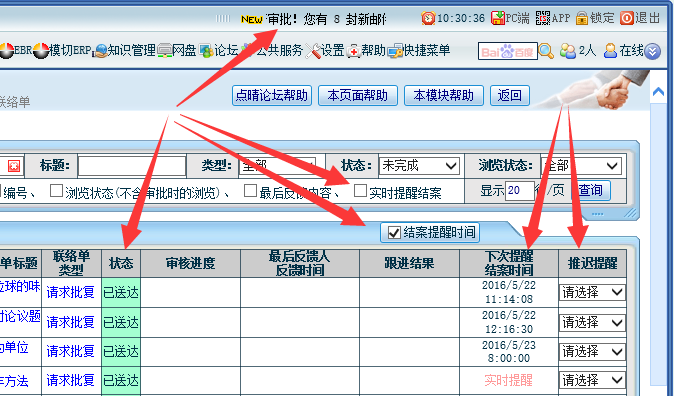The height and width of the screenshot is (396, 674).
Task: Click the scroll-up arrow on right scrollbar
Action: [x=658, y=92]
